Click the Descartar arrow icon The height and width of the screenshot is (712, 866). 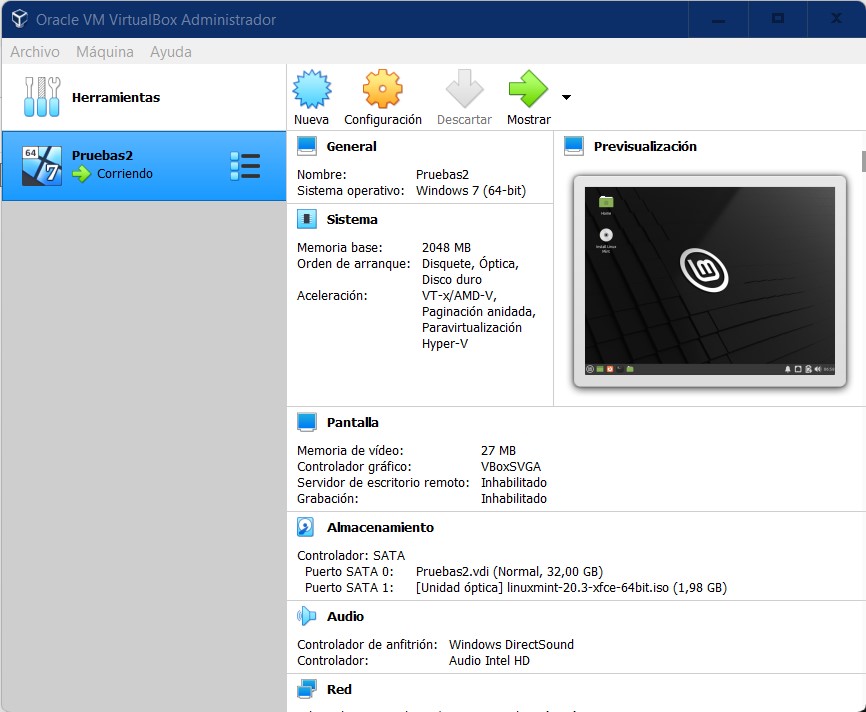(x=464, y=90)
